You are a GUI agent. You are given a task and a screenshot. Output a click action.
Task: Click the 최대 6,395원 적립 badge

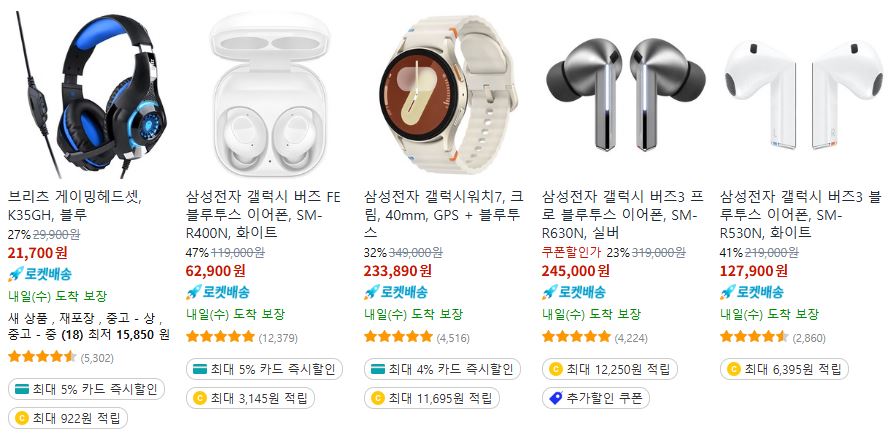[784, 369]
